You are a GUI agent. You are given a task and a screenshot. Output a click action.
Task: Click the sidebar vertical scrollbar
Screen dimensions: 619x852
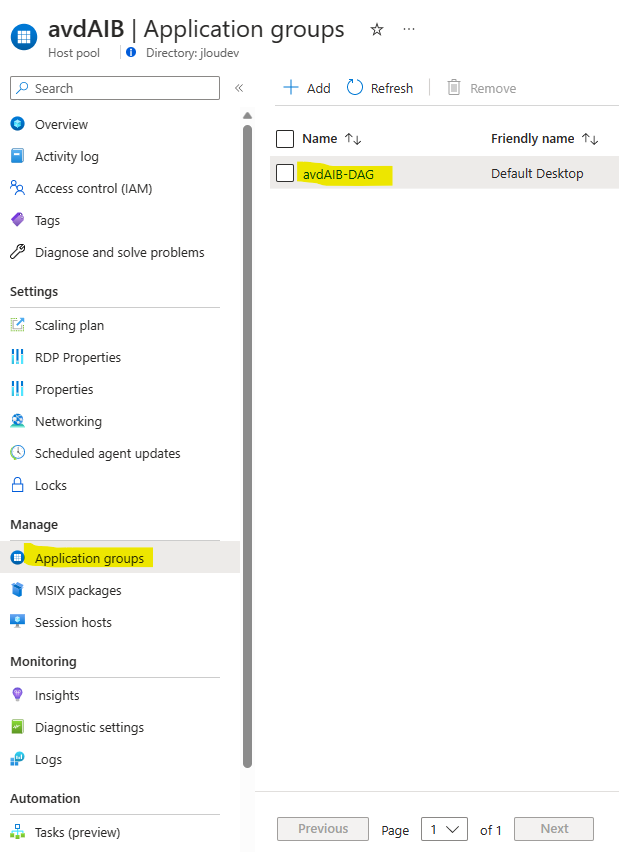(x=247, y=446)
